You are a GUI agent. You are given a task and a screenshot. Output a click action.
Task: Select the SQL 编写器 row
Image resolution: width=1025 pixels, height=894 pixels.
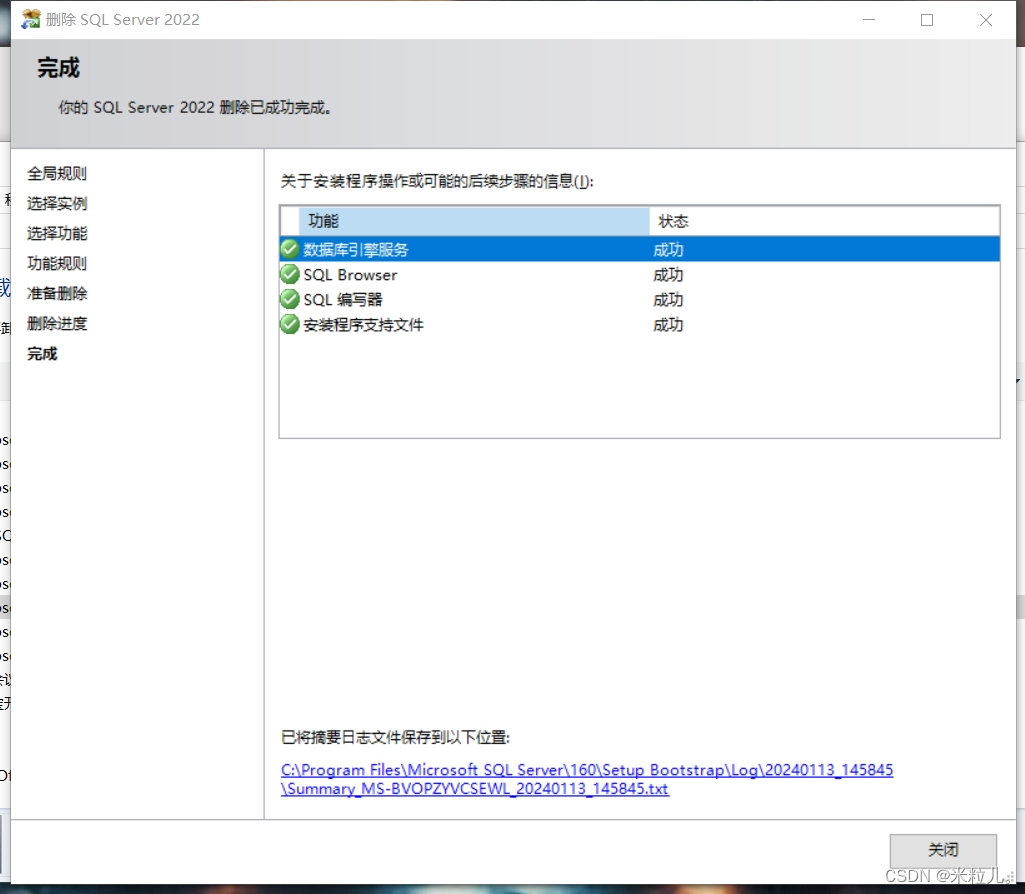pos(639,299)
